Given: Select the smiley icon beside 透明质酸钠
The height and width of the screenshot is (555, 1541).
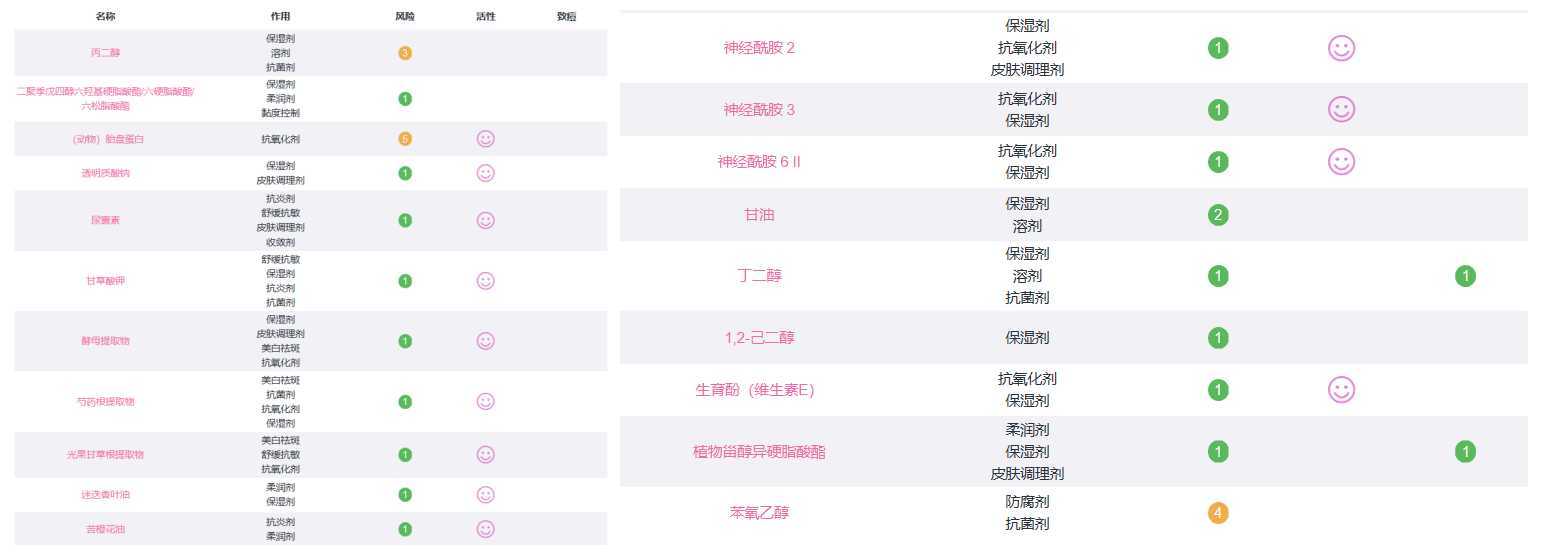Looking at the screenshot, I should 486,173.
